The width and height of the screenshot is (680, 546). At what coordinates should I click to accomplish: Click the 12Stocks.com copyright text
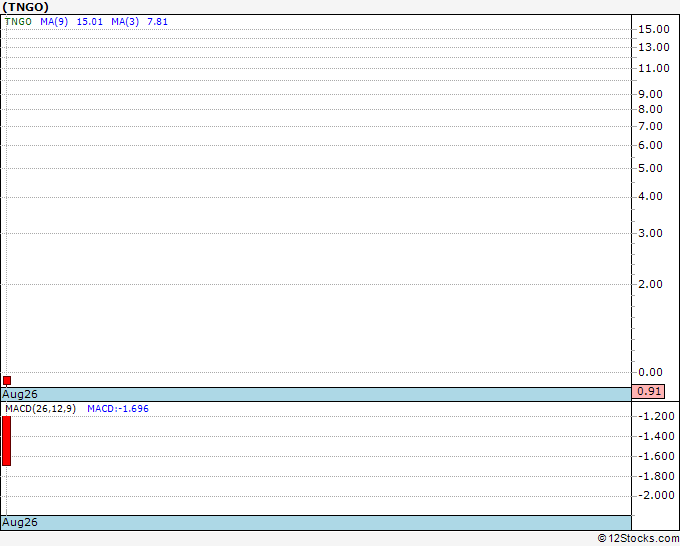[x=638, y=539]
